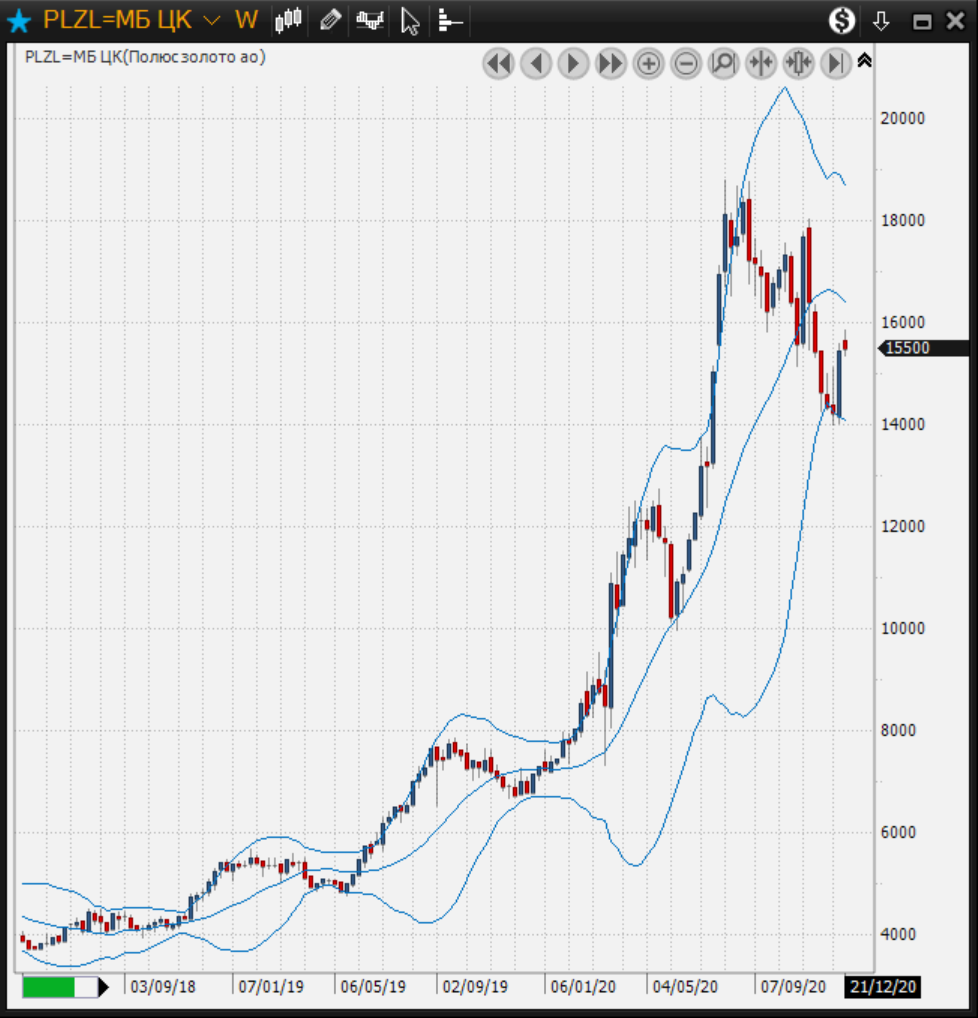Click the 16000 price axis label

click(902, 322)
